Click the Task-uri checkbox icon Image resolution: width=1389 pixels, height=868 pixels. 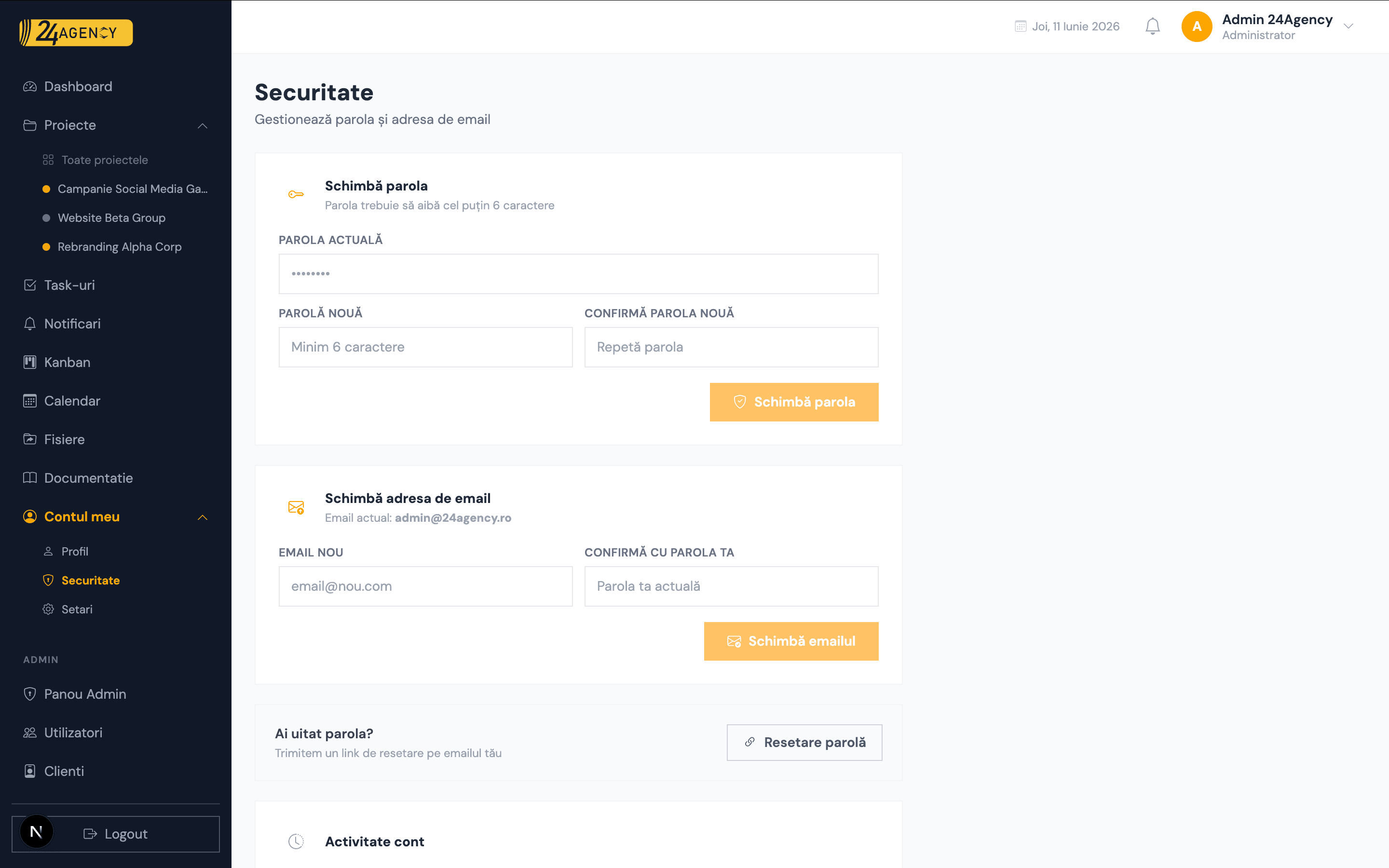[30, 285]
